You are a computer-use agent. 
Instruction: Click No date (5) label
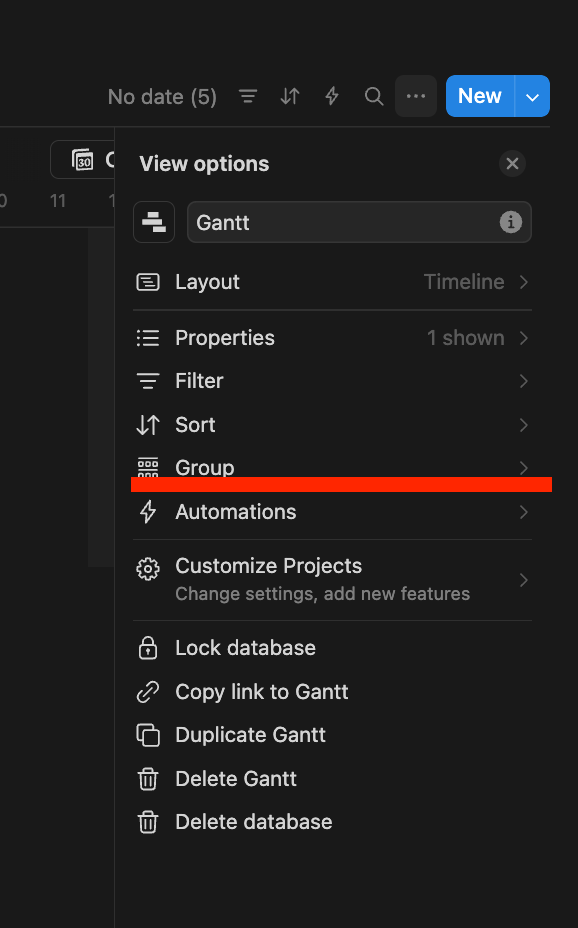(162, 96)
